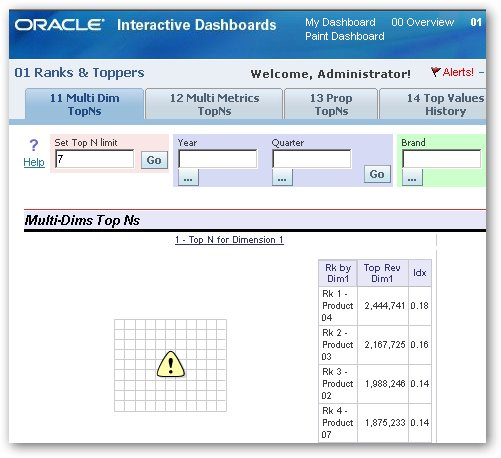The width and height of the screenshot is (501, 458).
Task: Click Go in Year/Quarter prompt
Action: coord(377,174)
